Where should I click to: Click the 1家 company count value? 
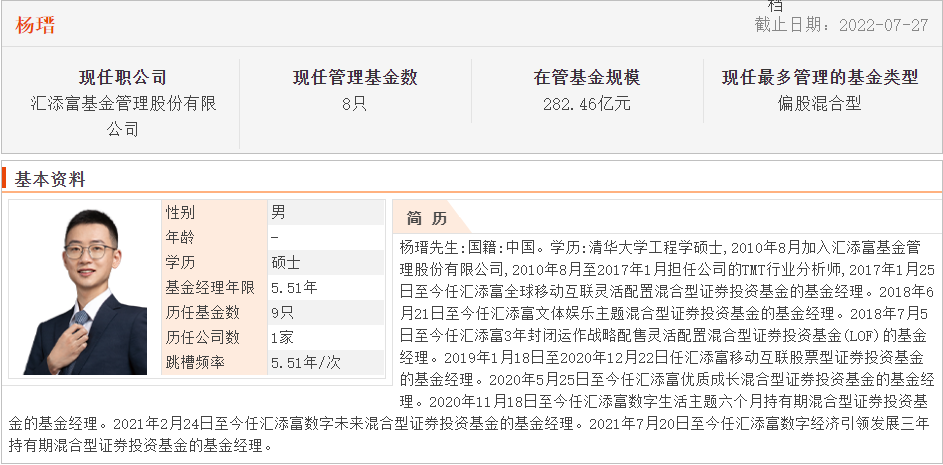point(282,337)
